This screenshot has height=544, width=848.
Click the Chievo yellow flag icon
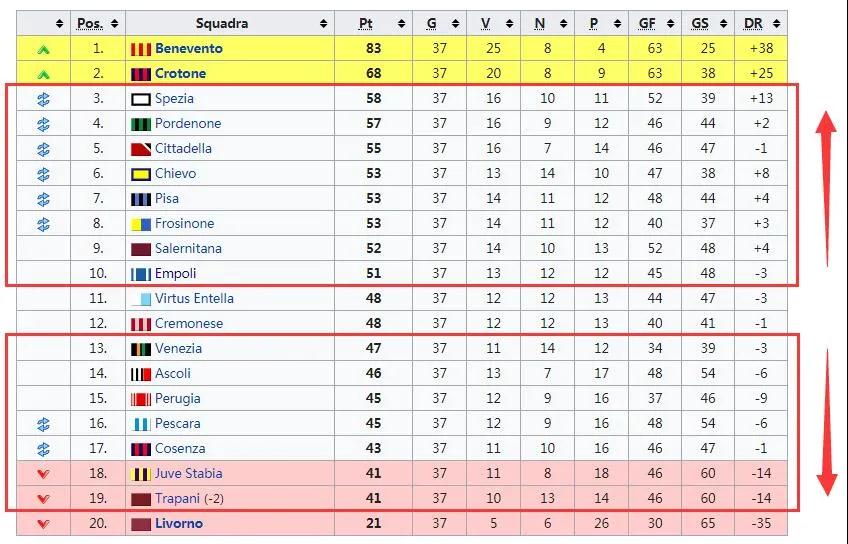click(141, 174)
